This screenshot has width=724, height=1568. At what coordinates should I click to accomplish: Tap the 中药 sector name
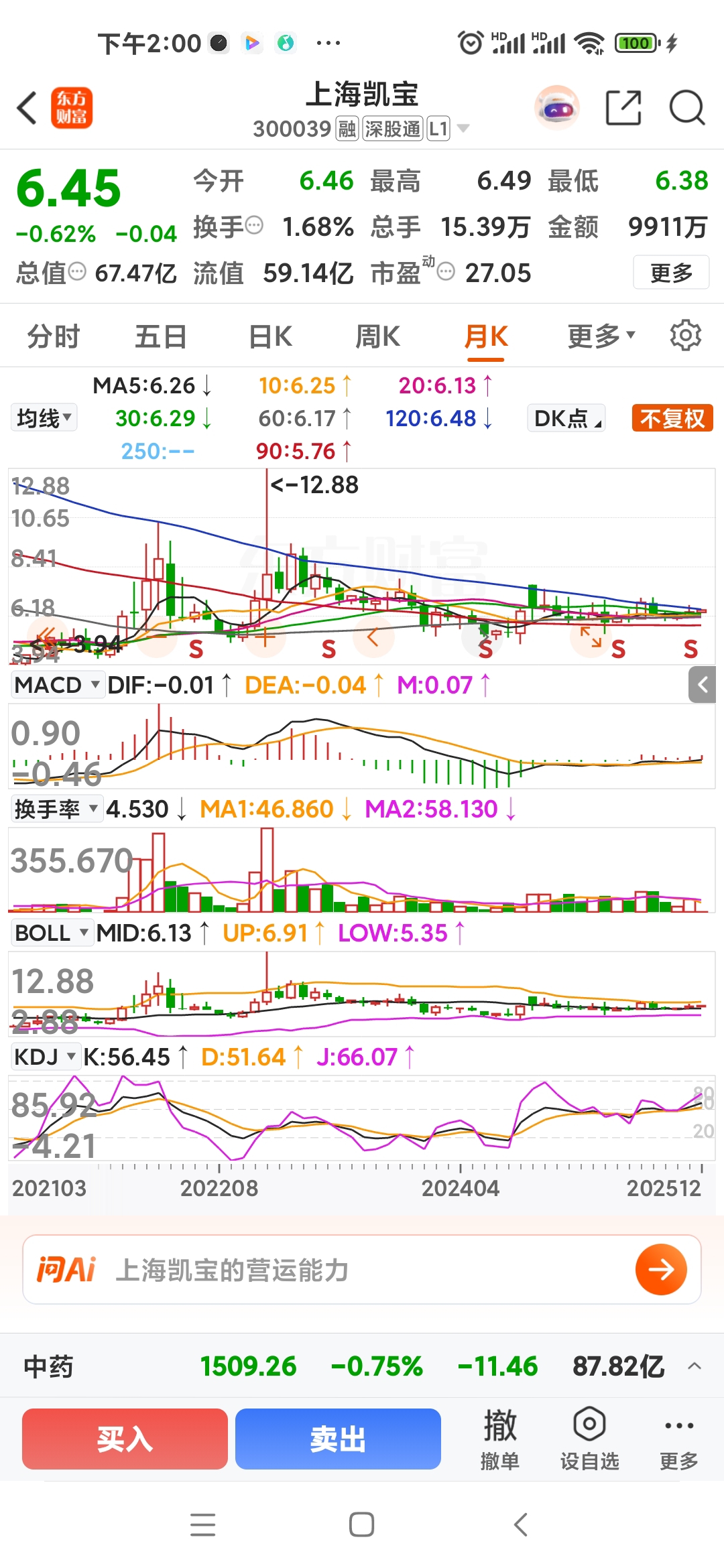(48, 1366)
